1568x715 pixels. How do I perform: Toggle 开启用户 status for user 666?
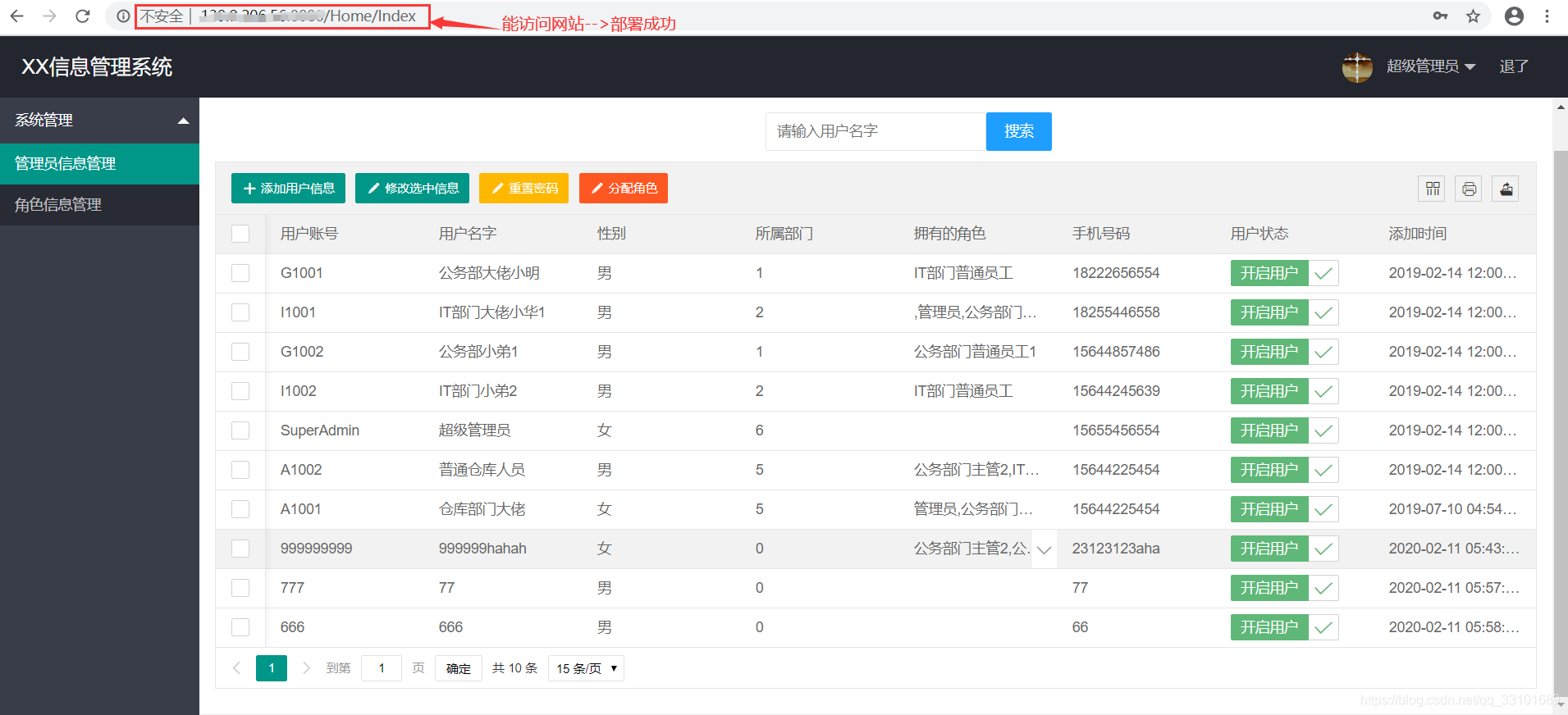click(x=1284, y=627)
